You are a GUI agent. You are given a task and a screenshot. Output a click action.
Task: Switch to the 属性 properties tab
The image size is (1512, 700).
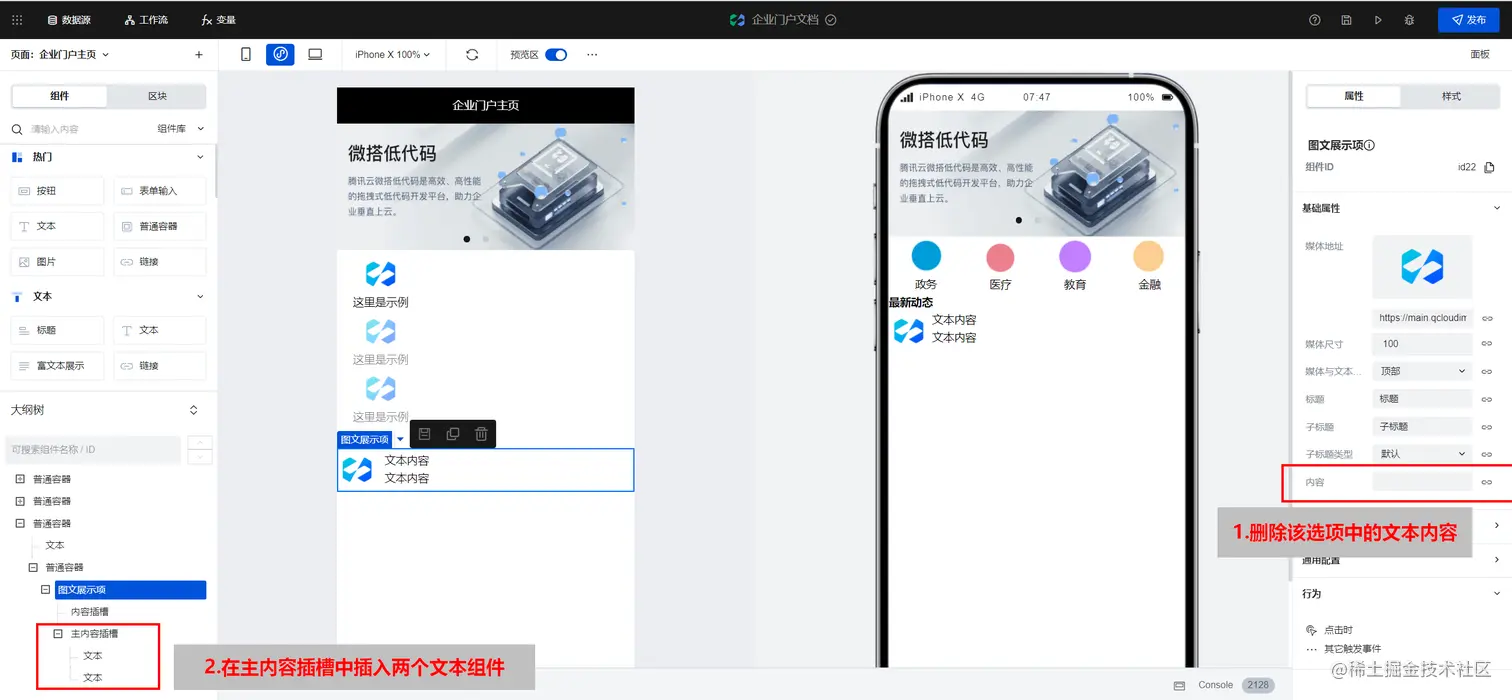(1354, 96)
